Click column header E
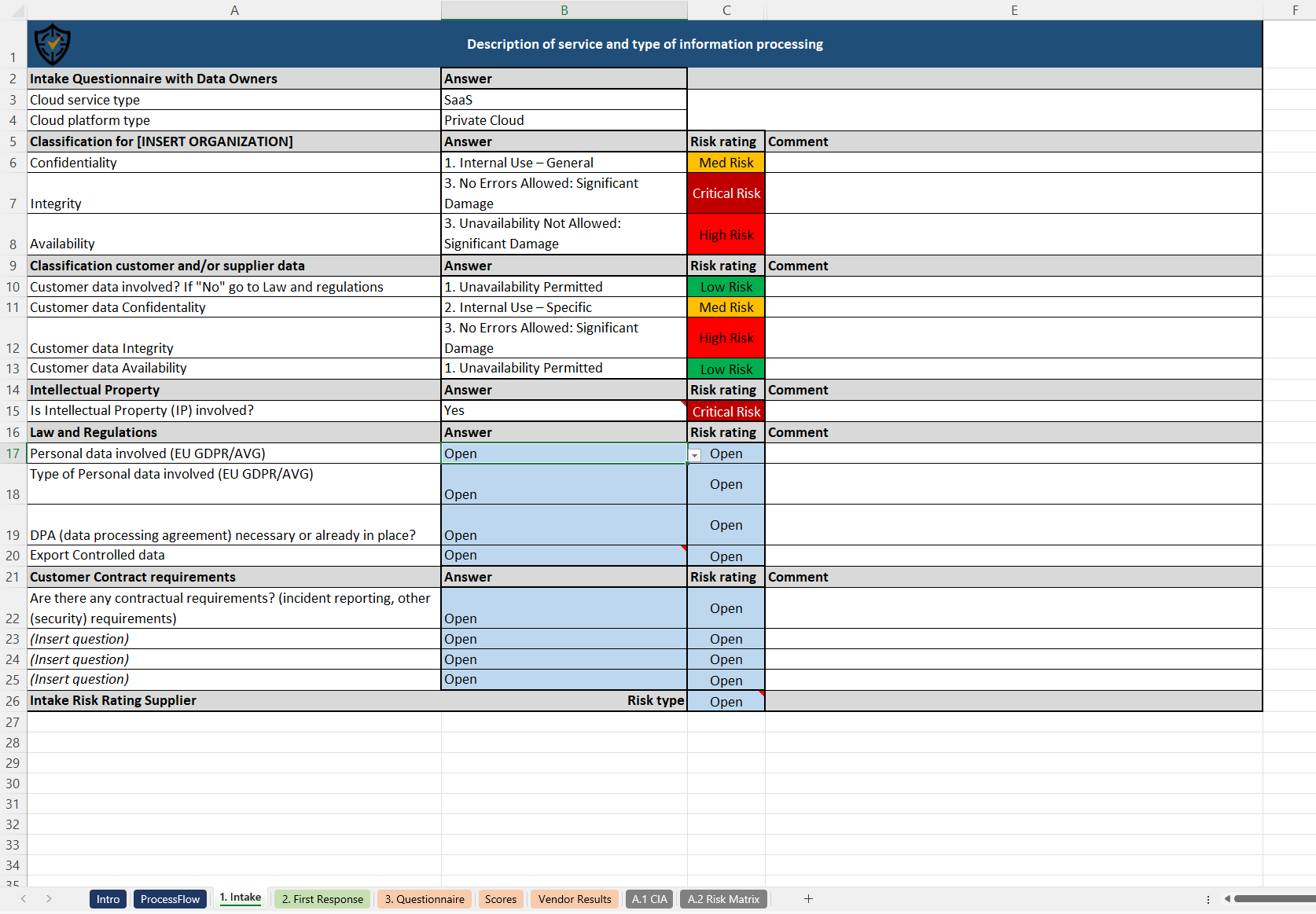Image resolution: width=1316 pixels, height=914 pixels. point(1014,10)
